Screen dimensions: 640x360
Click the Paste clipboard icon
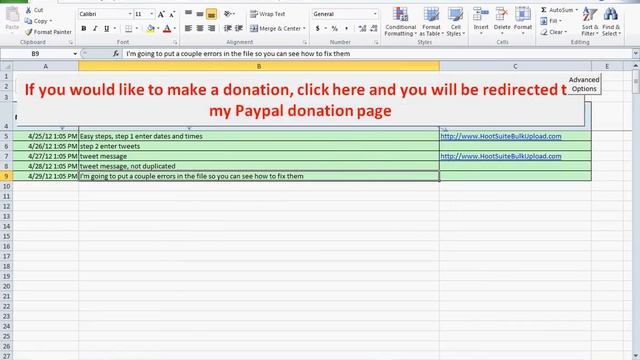(x=12, y=16)
